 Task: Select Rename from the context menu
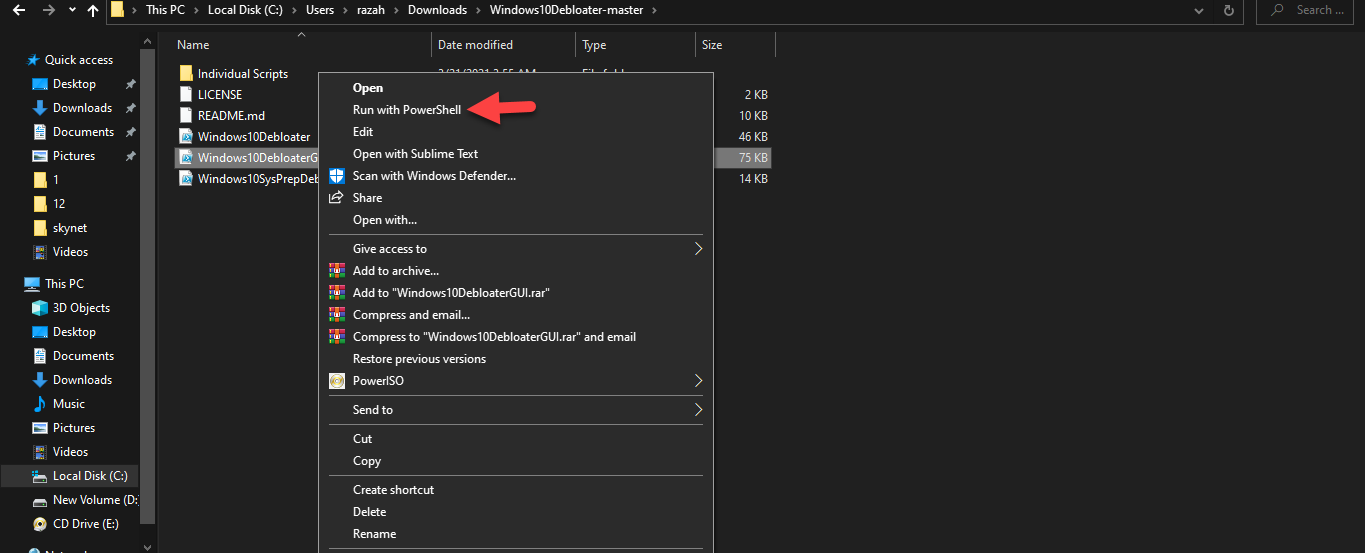click(x=374, y=534)
